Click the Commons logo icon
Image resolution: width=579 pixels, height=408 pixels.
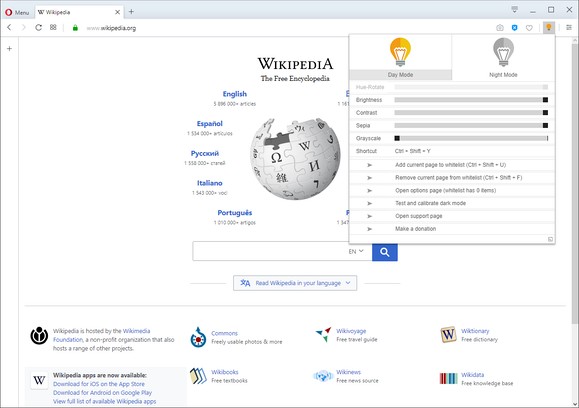(198, 337)
